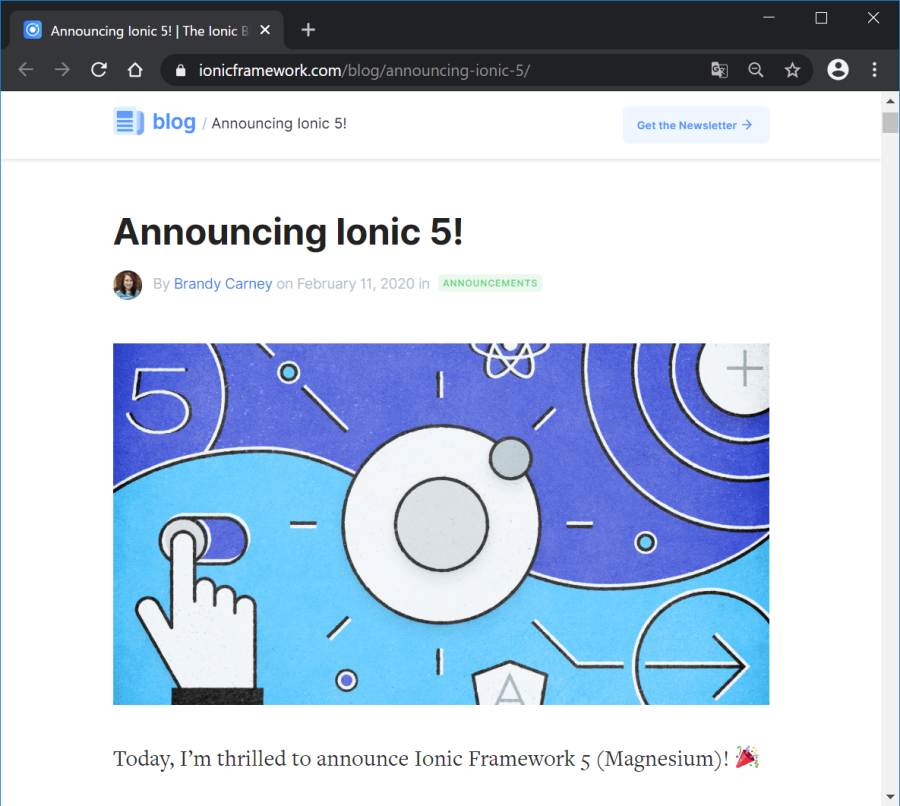The width and height of the screenshot is (900, 806).
Task: Open the Chrome profile account icon
Action: [x=838, y=70]
